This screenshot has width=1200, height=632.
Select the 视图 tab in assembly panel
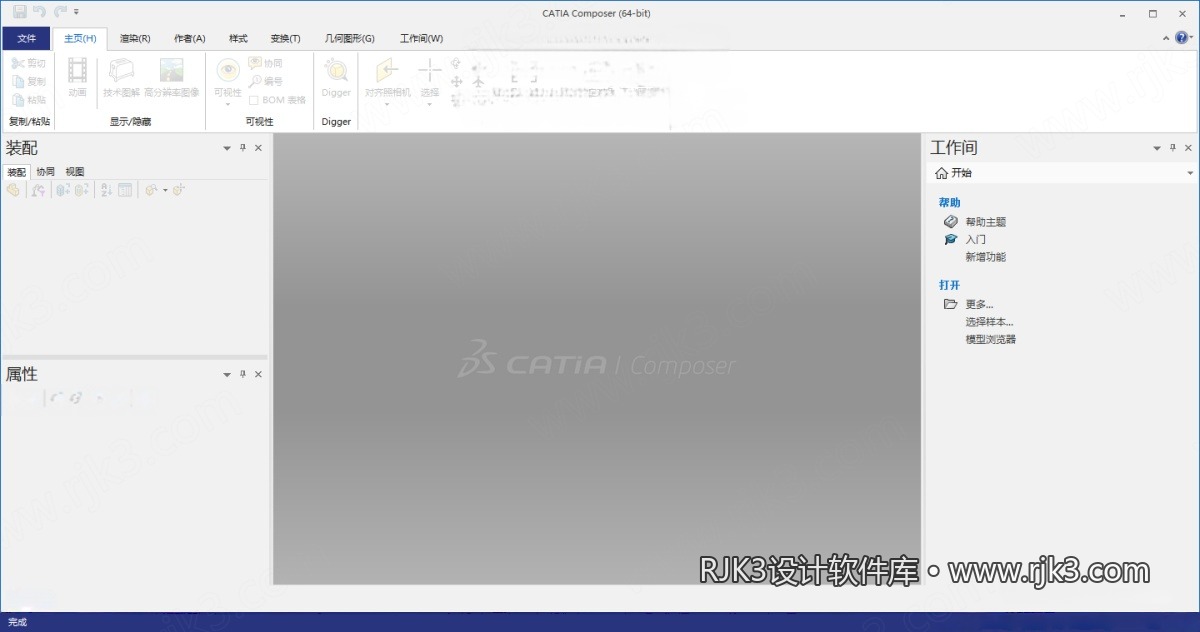(x=75, y=172)
